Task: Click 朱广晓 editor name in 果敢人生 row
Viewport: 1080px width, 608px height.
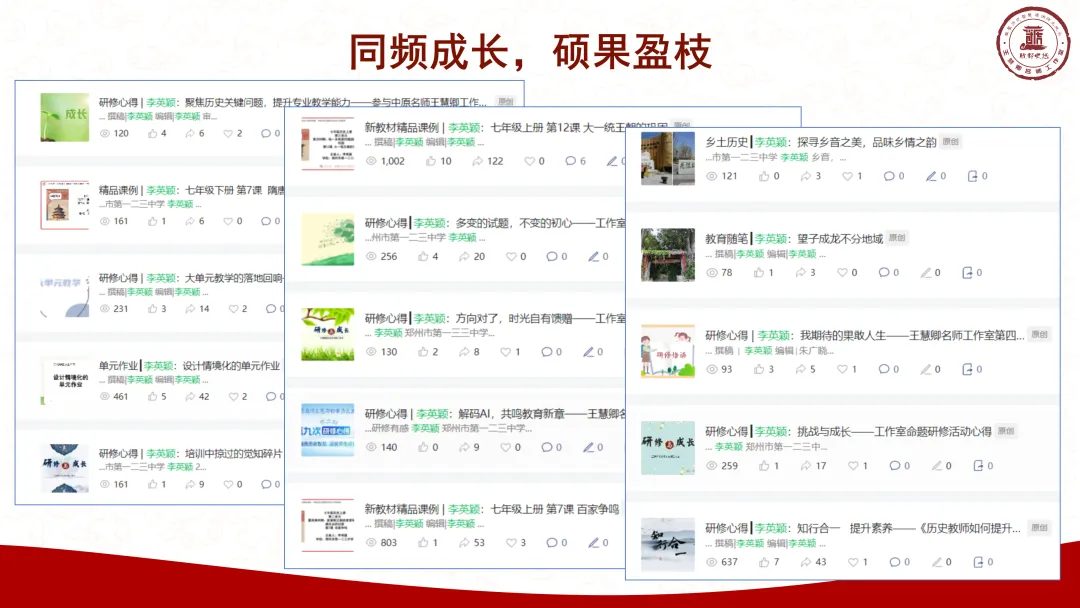Action: (816, 350)
